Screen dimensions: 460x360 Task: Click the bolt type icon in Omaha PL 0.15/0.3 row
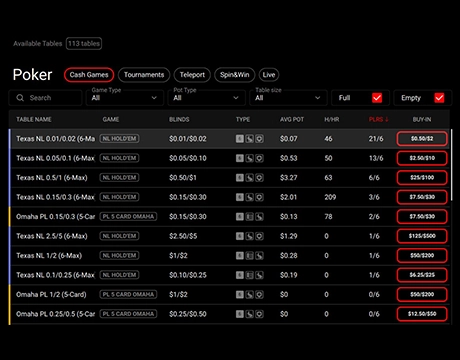pyautogui.click(x=259, y=217)
